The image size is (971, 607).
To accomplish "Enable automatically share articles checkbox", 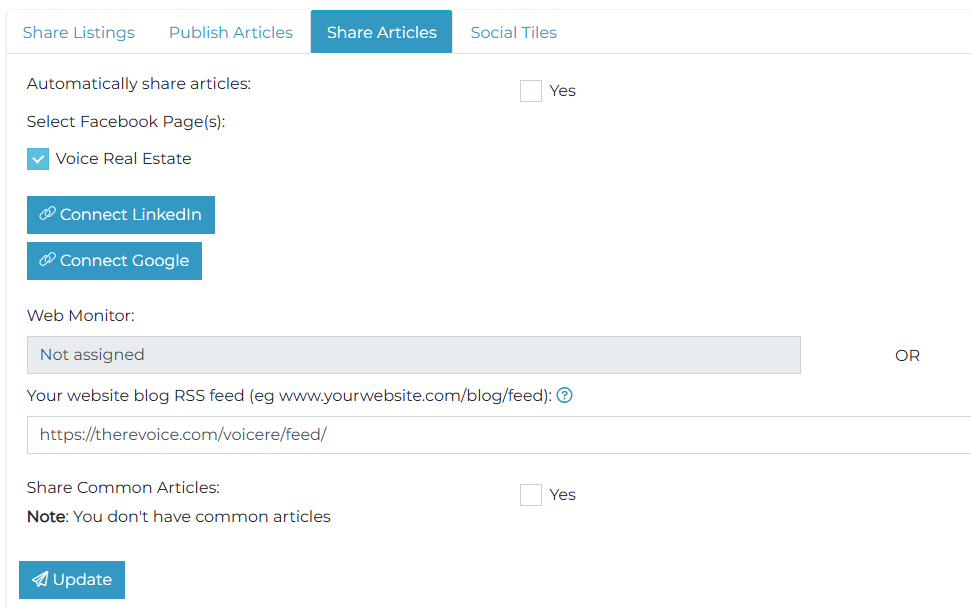I will point(531,91).
